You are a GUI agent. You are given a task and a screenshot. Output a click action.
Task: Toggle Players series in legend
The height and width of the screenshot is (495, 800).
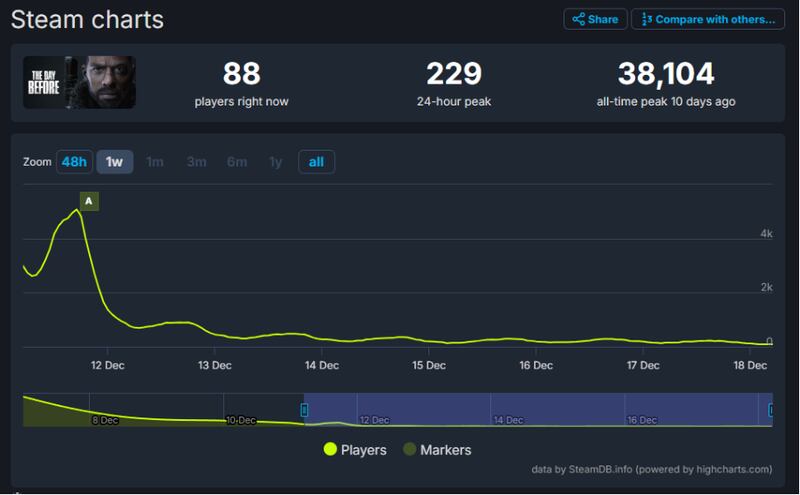click(363, 450)
